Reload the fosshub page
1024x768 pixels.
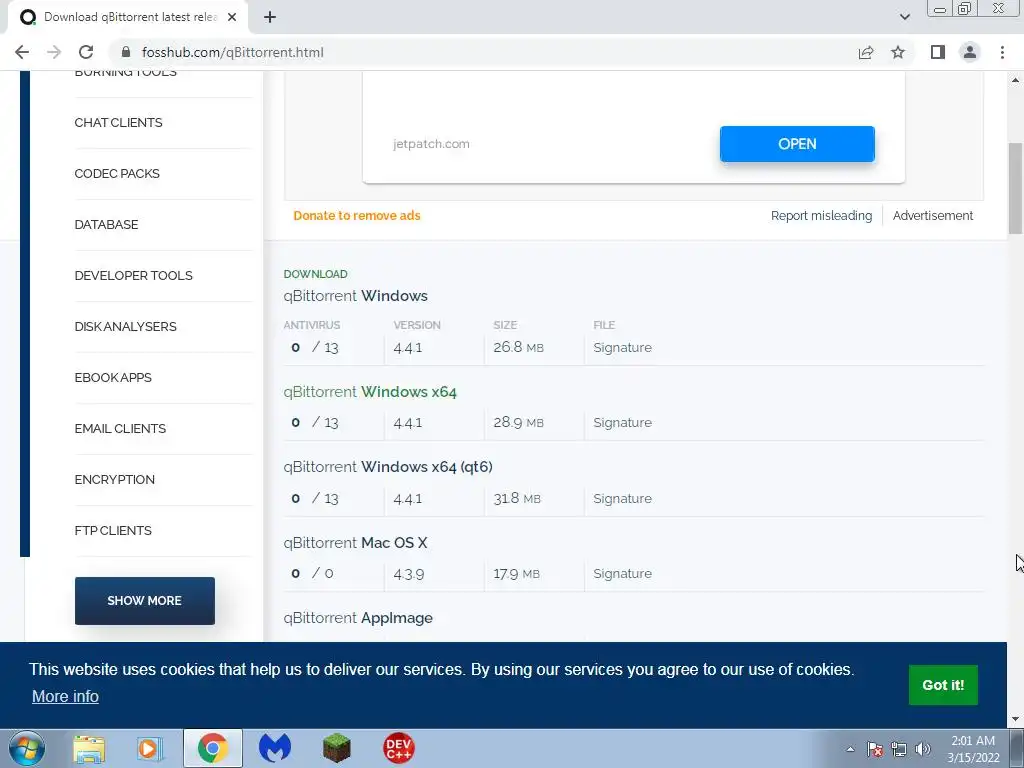coord(86,52)
